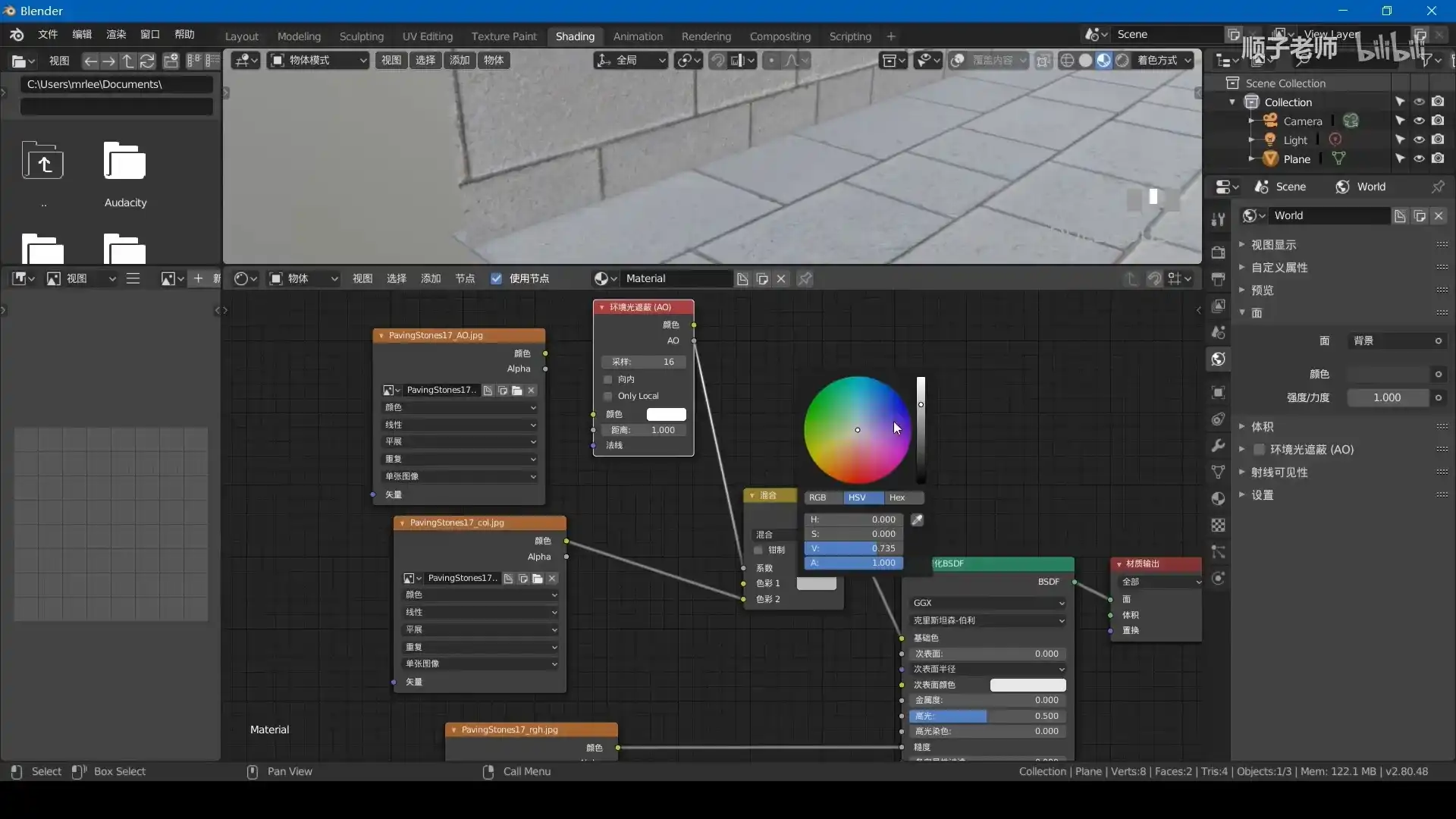Switch viewport to Solid shading mode
The image size is (1456, 819).
tap(1086, 61)
